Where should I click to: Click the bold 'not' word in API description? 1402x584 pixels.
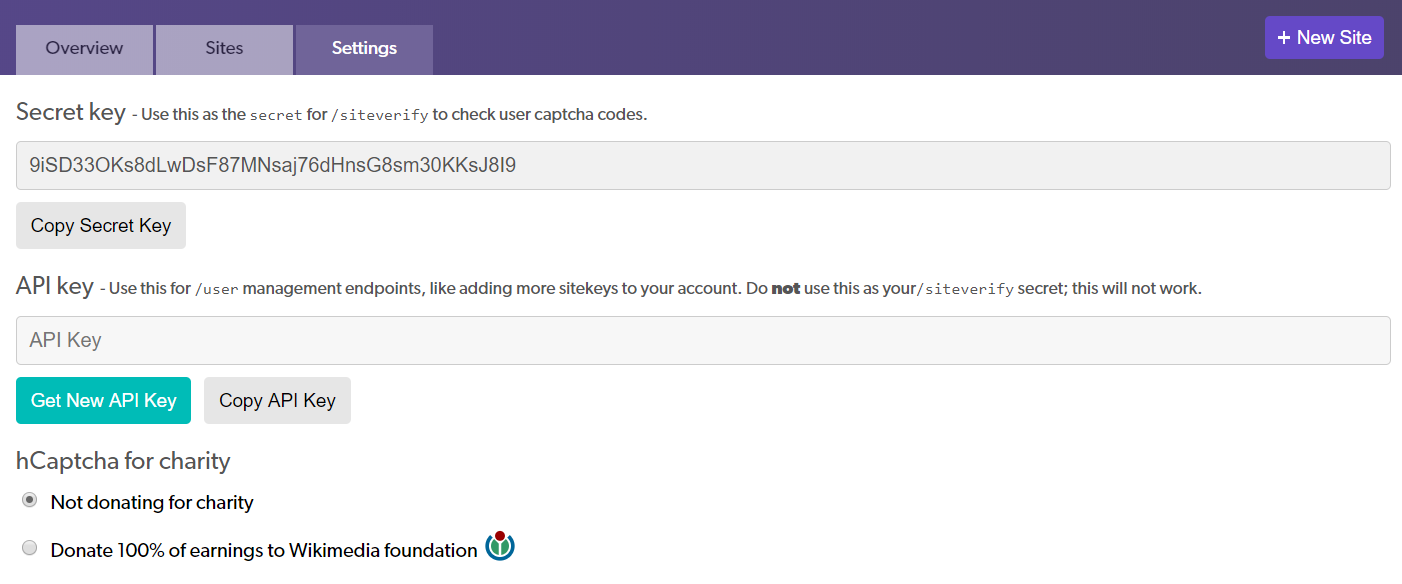(786, 289)
